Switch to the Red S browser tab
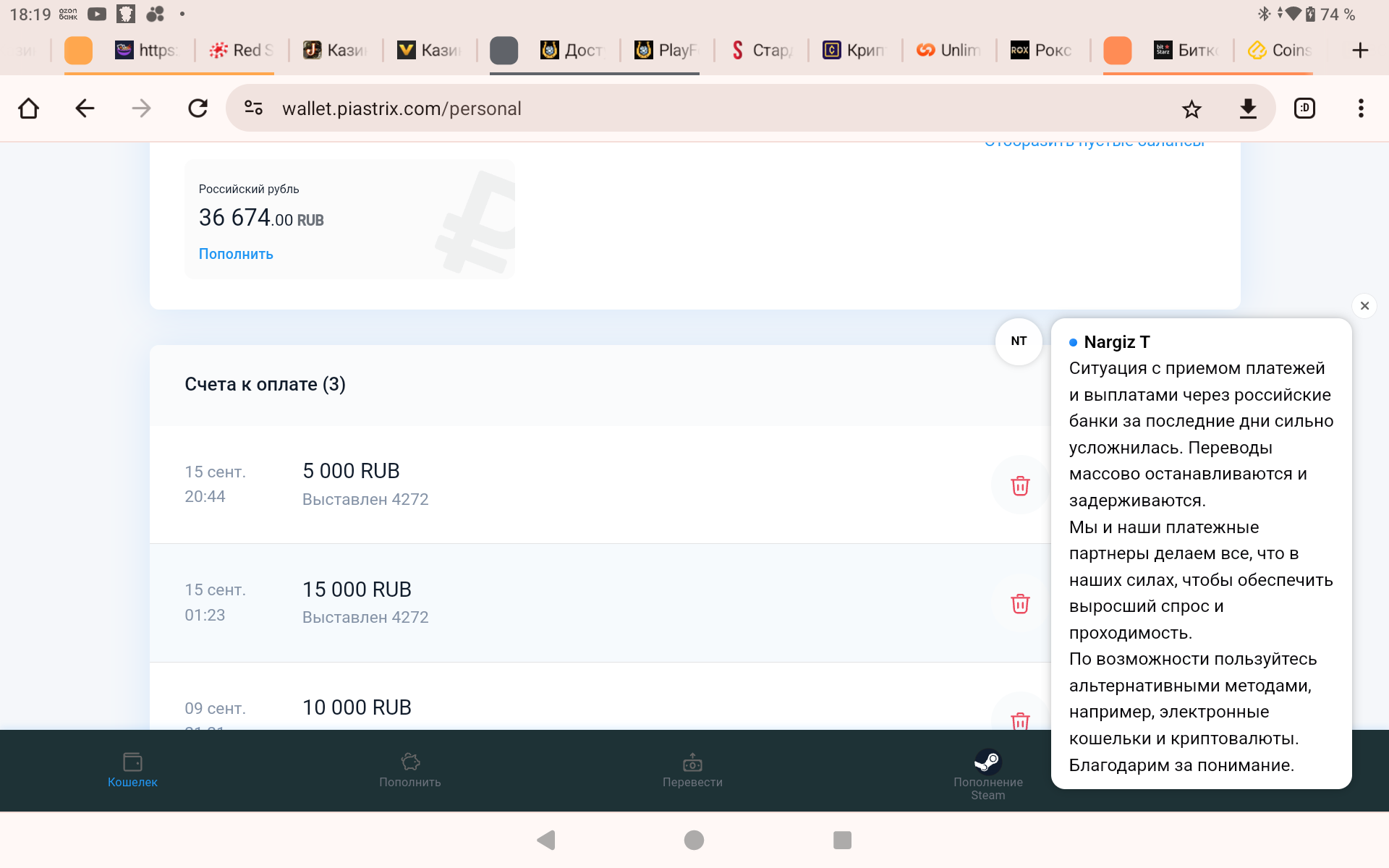The image size is (1389, 868). pyautogui.click(x=241, y=51)
